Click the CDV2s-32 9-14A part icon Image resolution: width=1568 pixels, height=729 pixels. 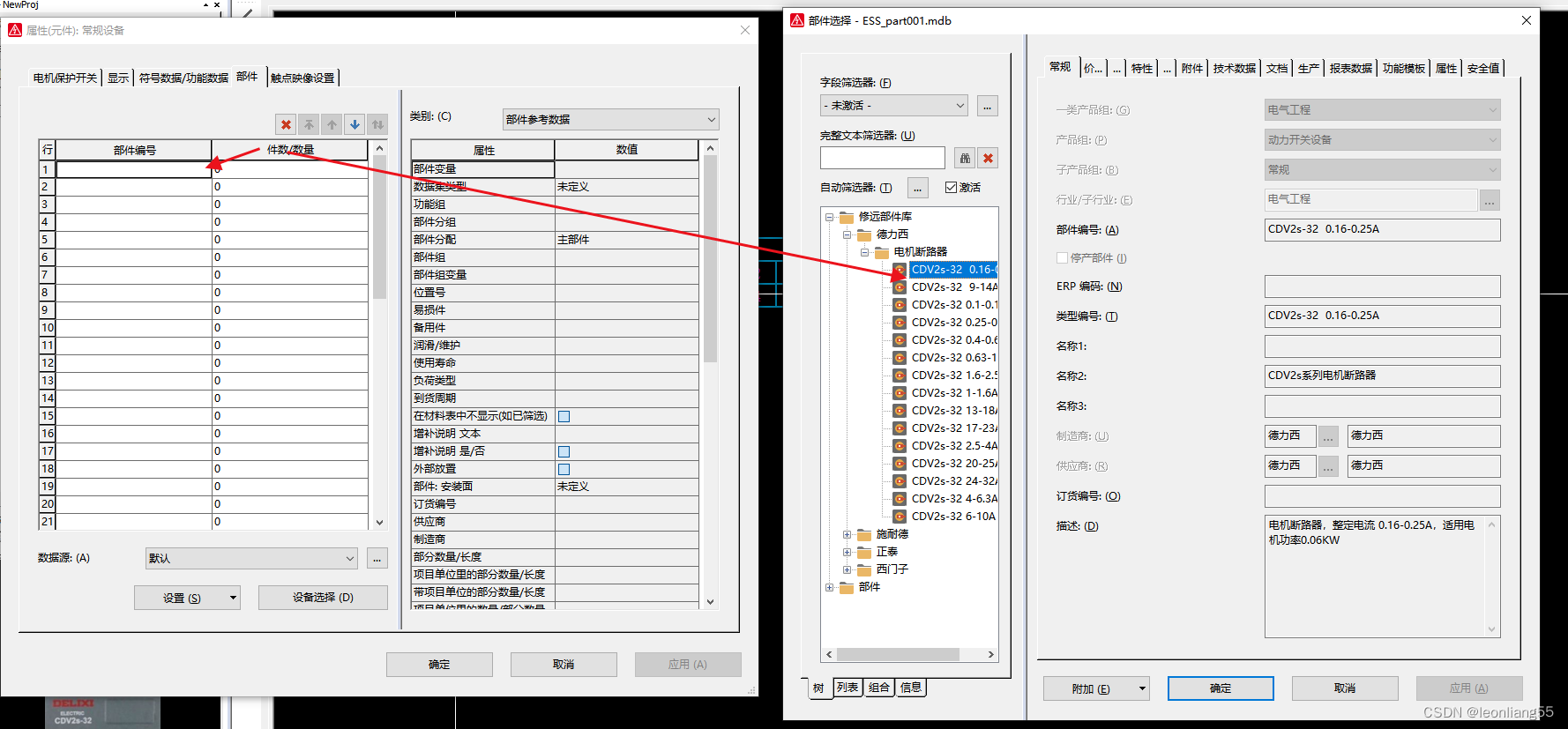tap(900, 287)
